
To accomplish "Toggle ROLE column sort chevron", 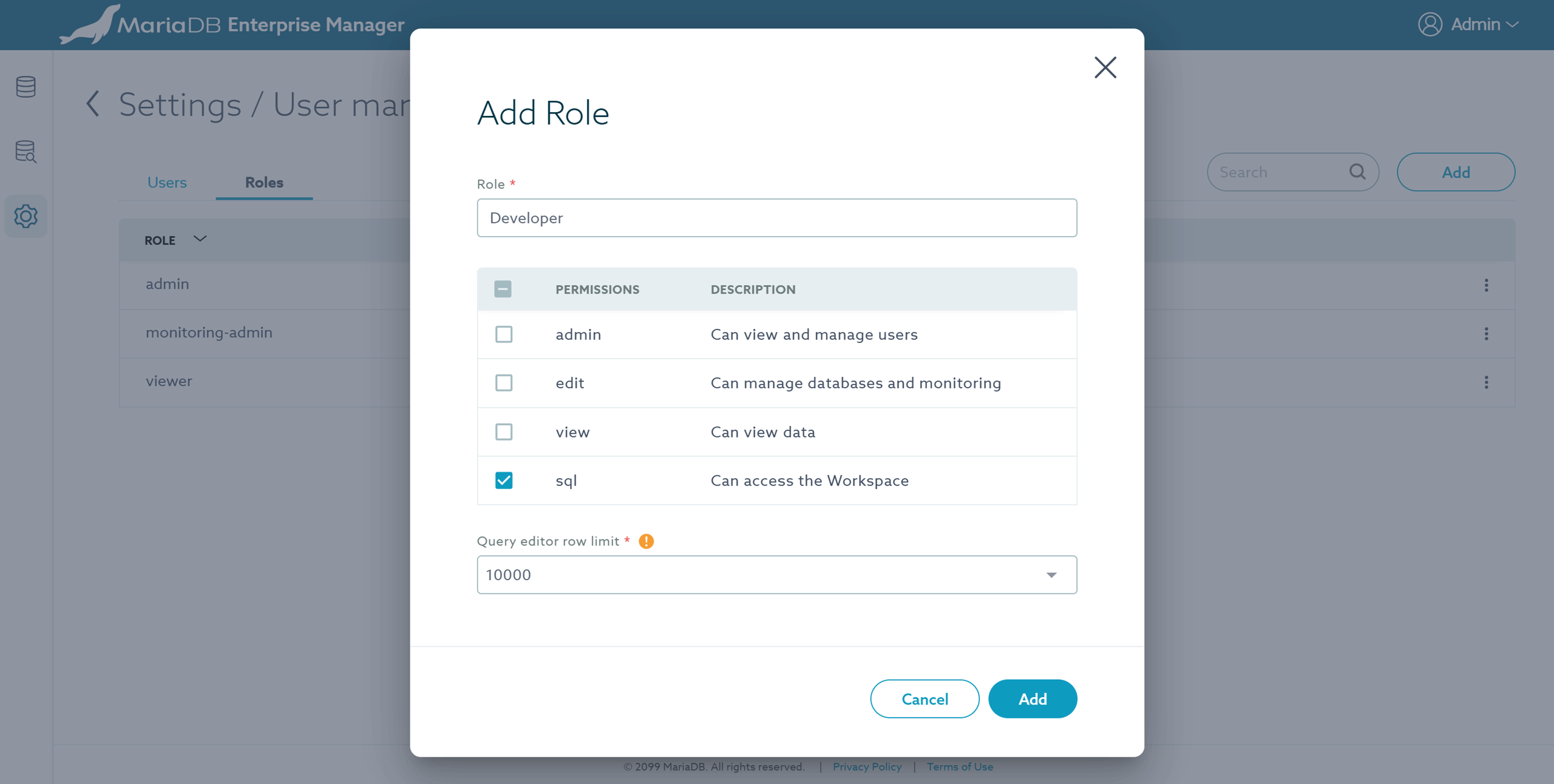I will 200,239.
